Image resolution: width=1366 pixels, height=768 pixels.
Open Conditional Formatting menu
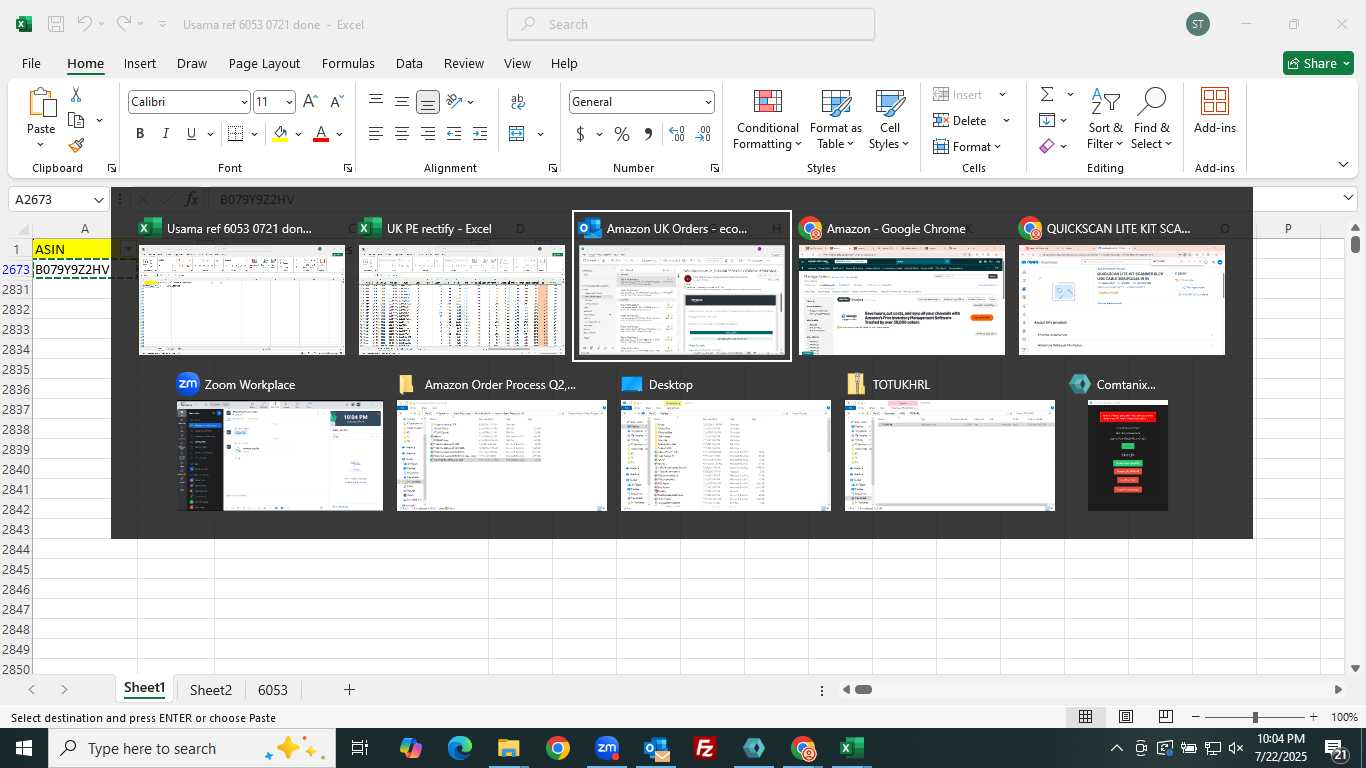767,120
